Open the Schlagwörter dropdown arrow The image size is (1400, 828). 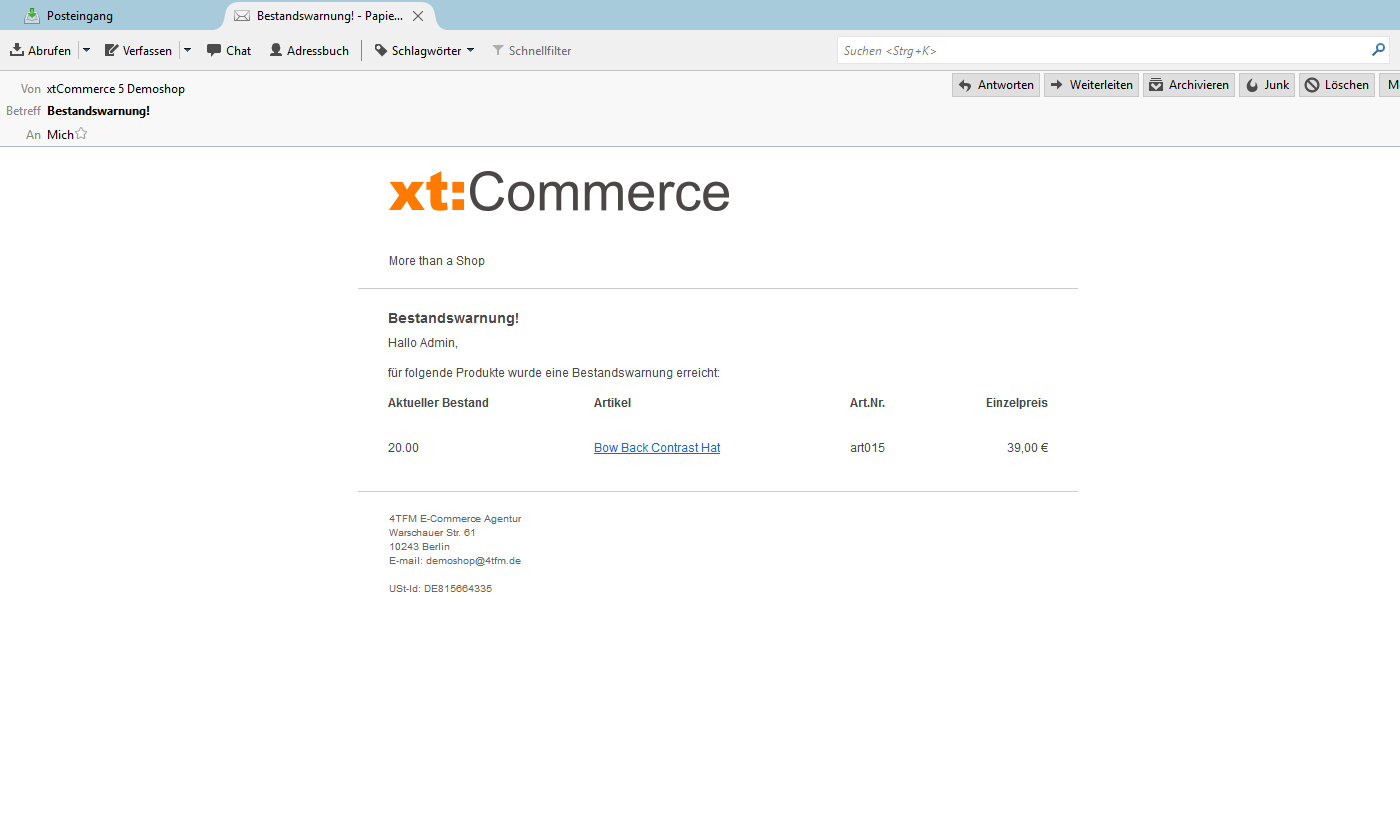point(470,50)
